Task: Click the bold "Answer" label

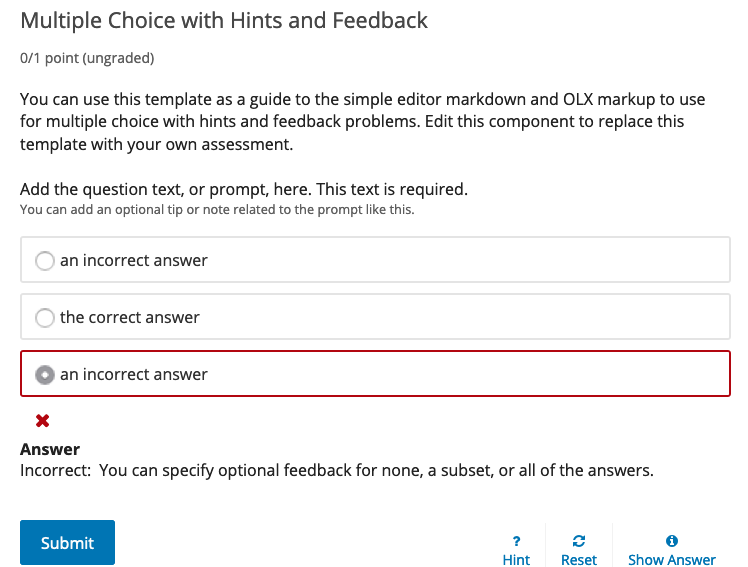Action: (x=50, y=449)
